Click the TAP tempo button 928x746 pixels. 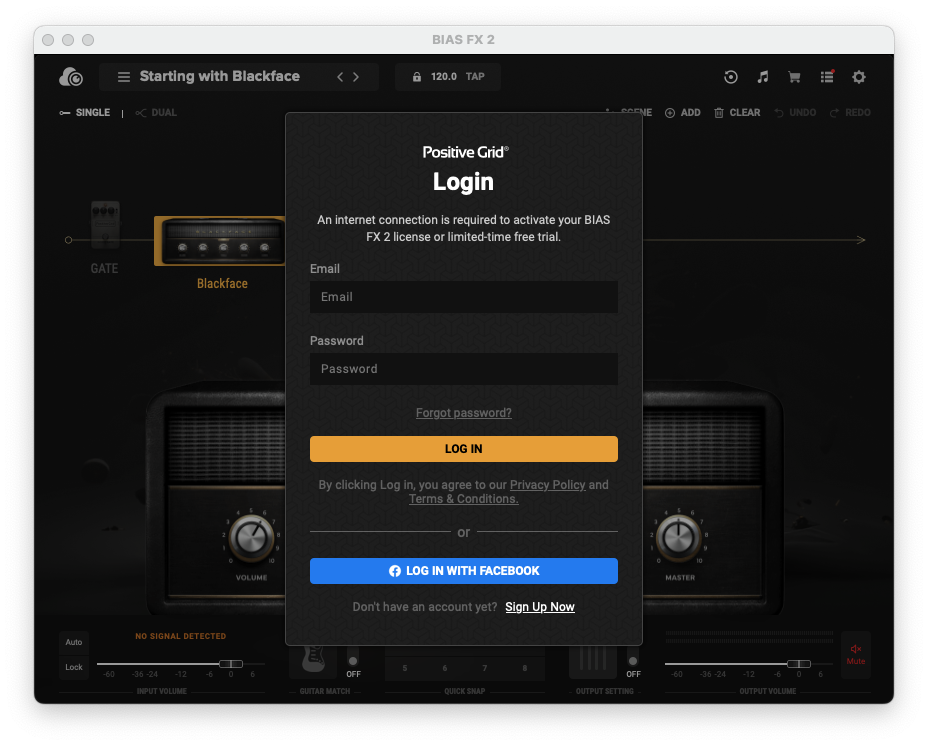[x=475, y=76]
